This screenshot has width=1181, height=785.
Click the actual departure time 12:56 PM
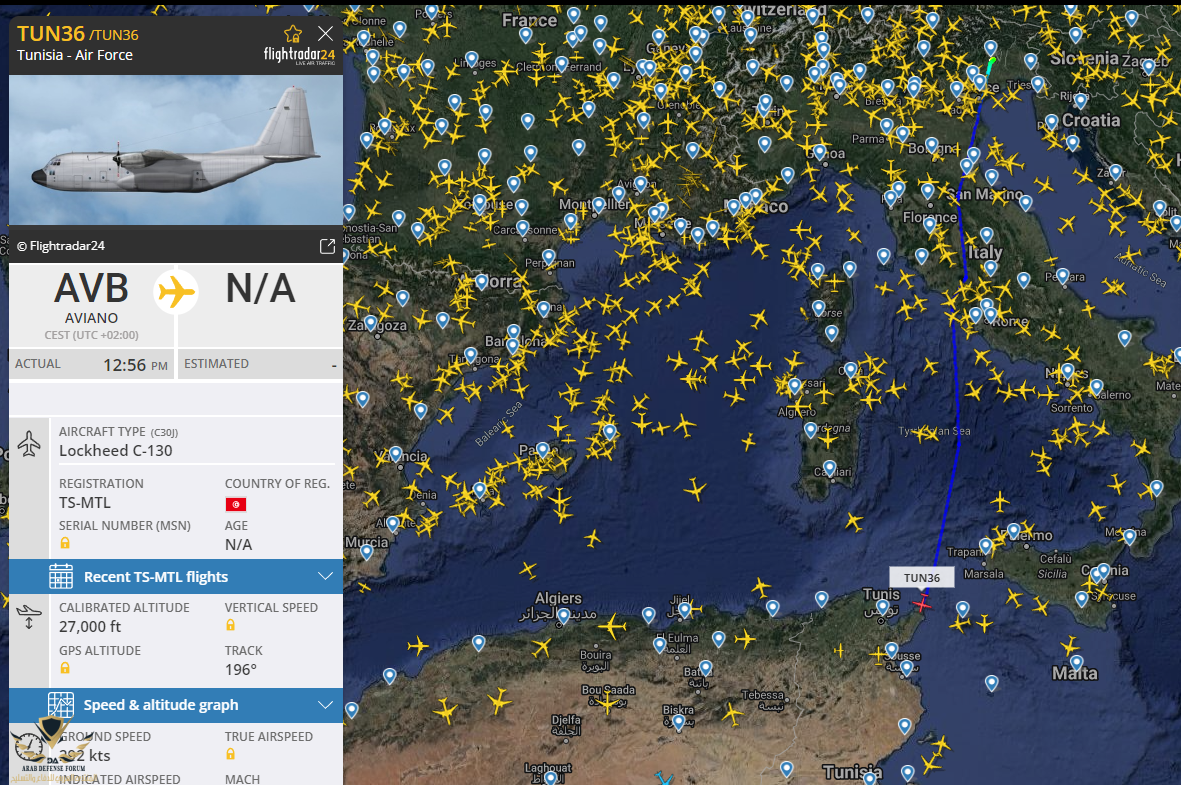[x=136, y=365]
